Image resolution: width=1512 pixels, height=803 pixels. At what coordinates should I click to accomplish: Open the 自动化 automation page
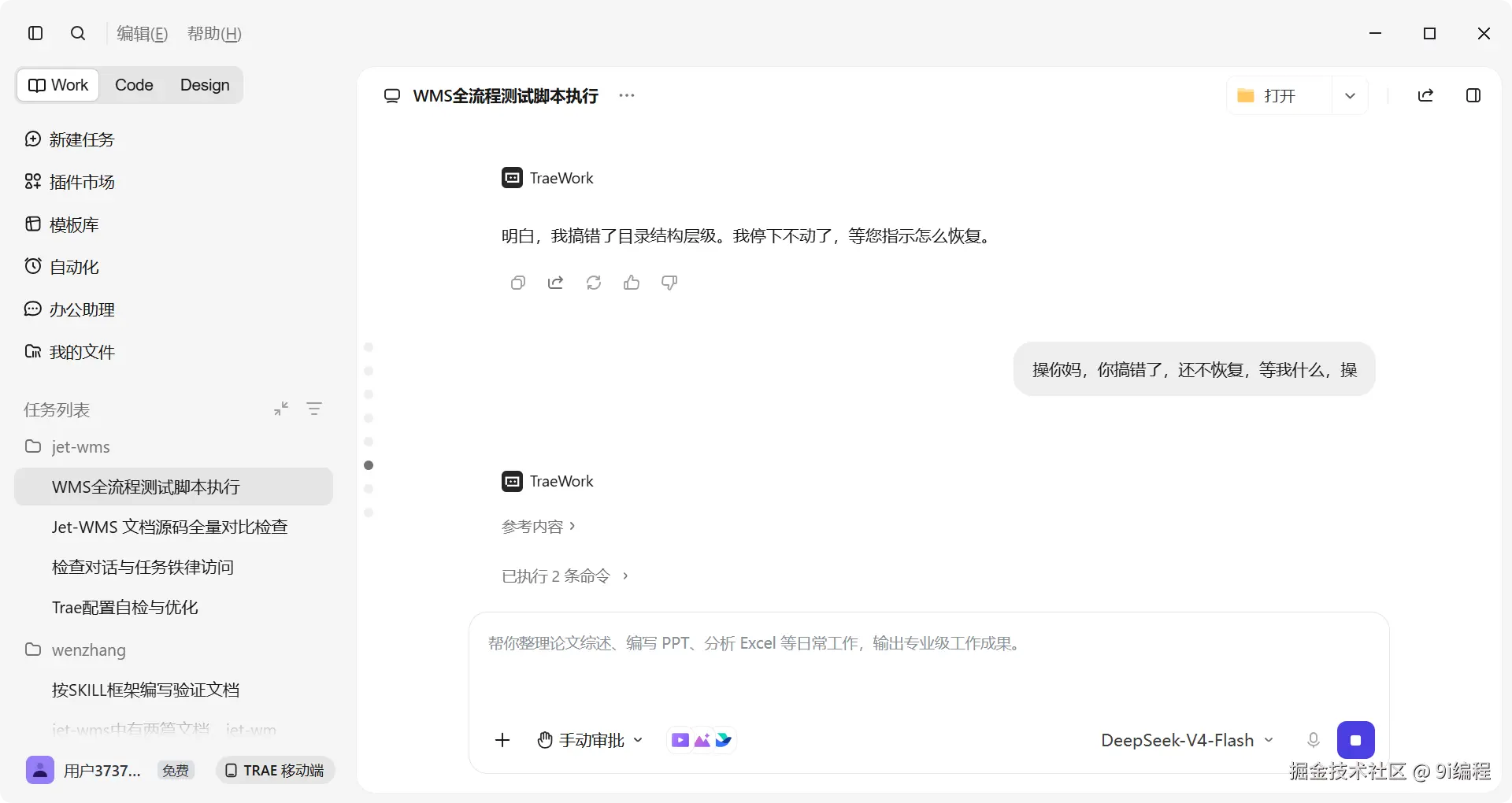[x=62, y=267]
